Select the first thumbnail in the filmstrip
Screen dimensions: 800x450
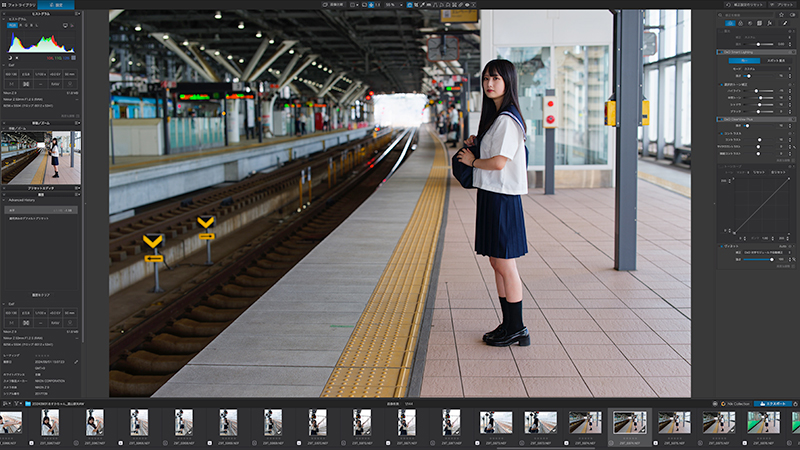[12, 422]
